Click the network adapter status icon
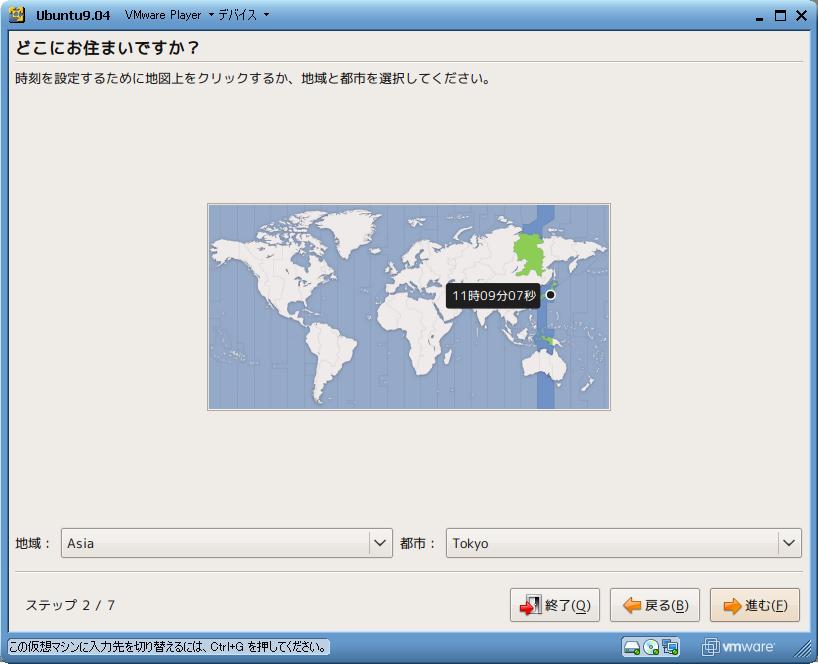 point(670,647)
